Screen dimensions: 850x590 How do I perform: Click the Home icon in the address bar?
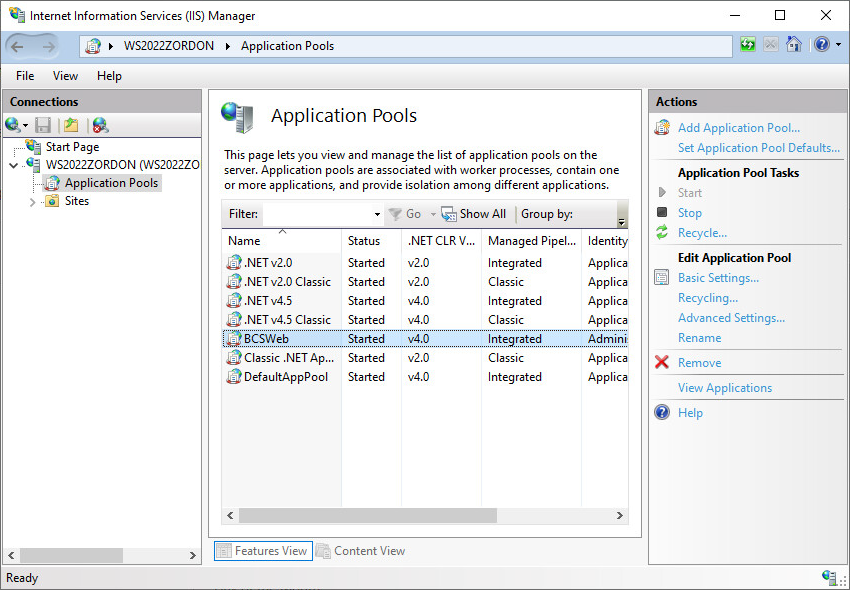point(794,45)
